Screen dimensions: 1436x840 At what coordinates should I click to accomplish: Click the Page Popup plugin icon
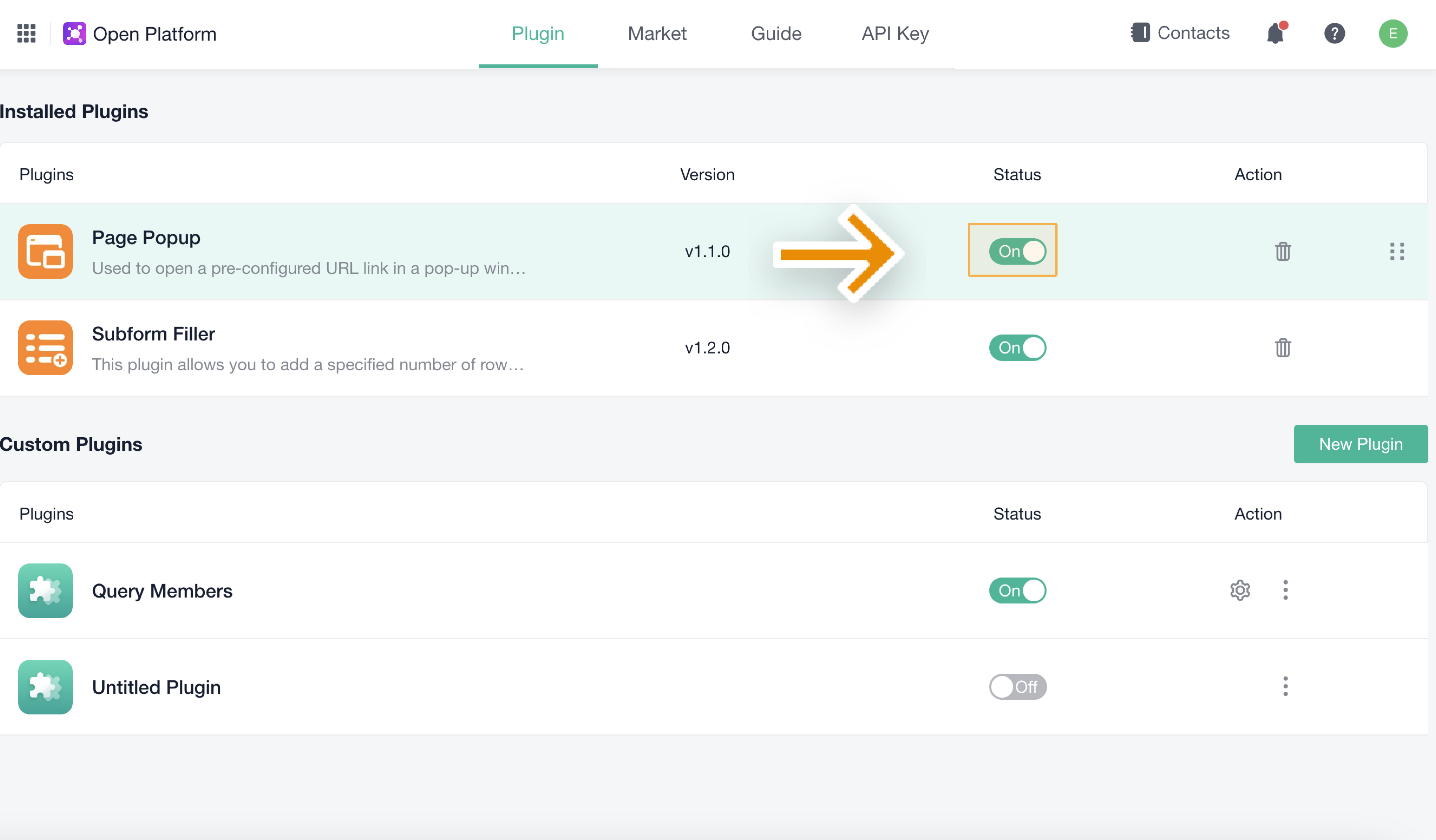point(45,251)
